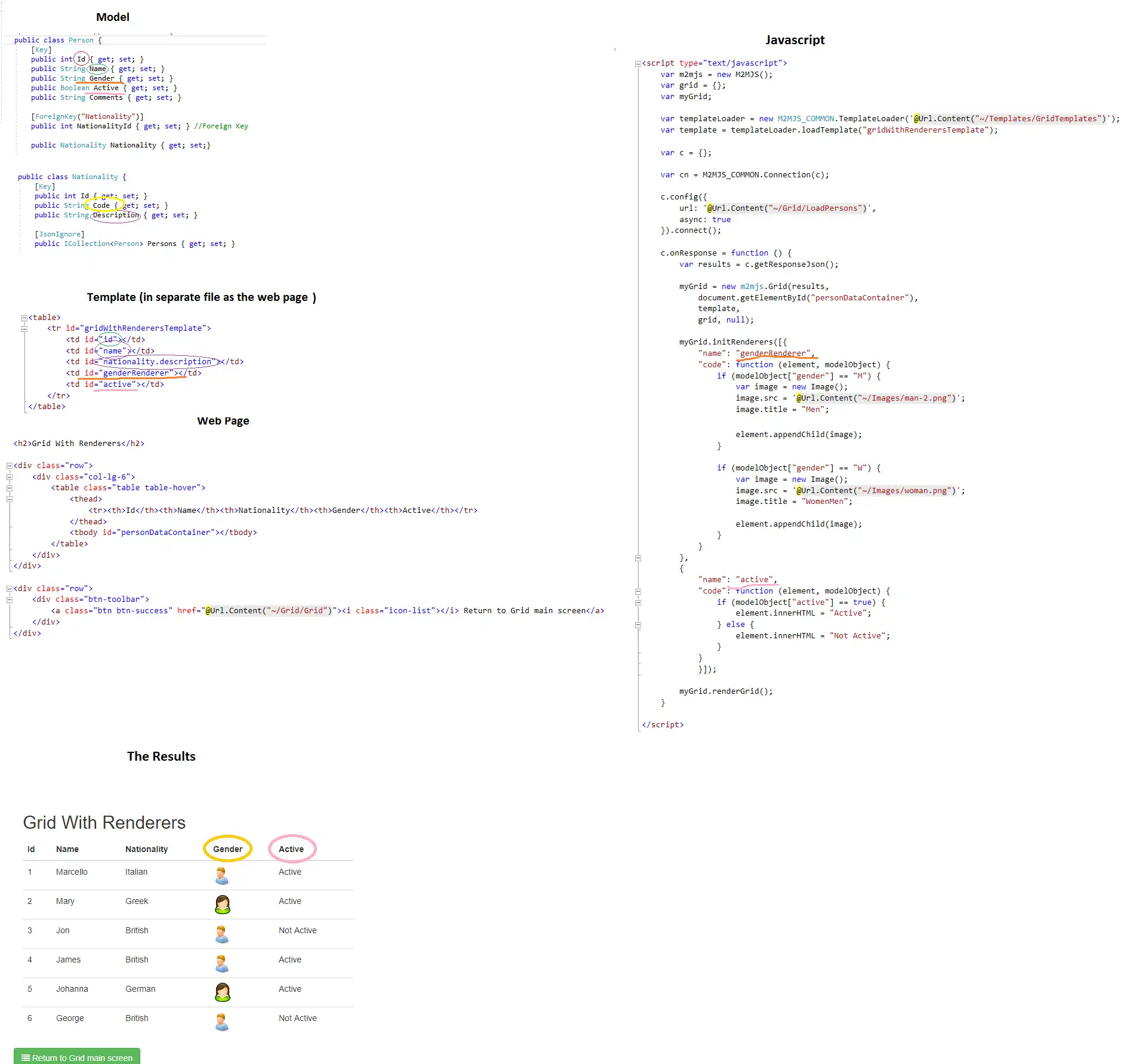
Task: Select the Marcello name cell
Action: point(72,872)
